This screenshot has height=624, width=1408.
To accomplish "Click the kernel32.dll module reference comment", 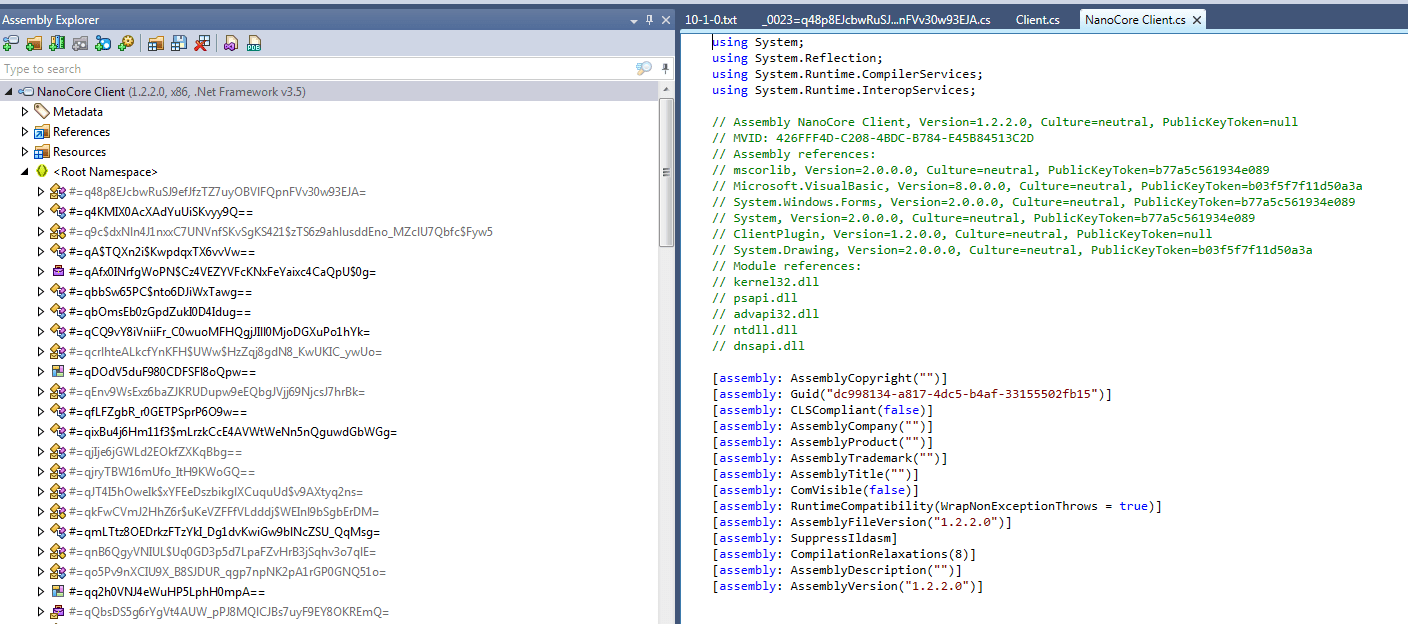I will (765, 282).
